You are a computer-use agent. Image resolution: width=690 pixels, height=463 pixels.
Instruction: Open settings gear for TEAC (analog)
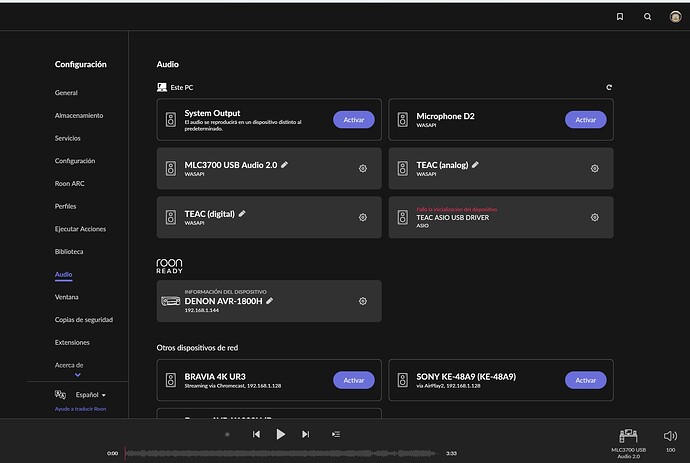595,168
